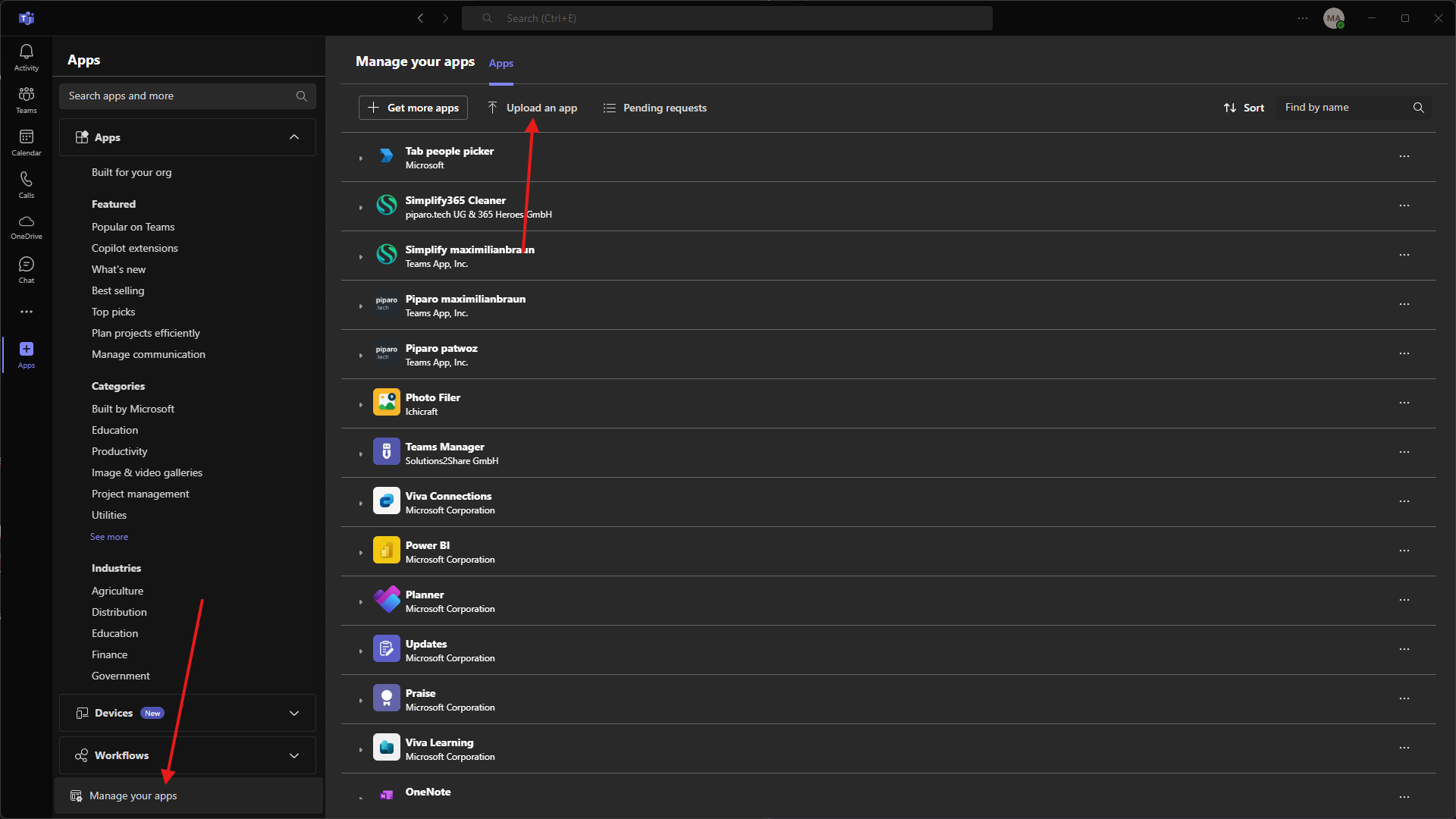
Task: Open Pending requests
Action: [x=655, y=108]
